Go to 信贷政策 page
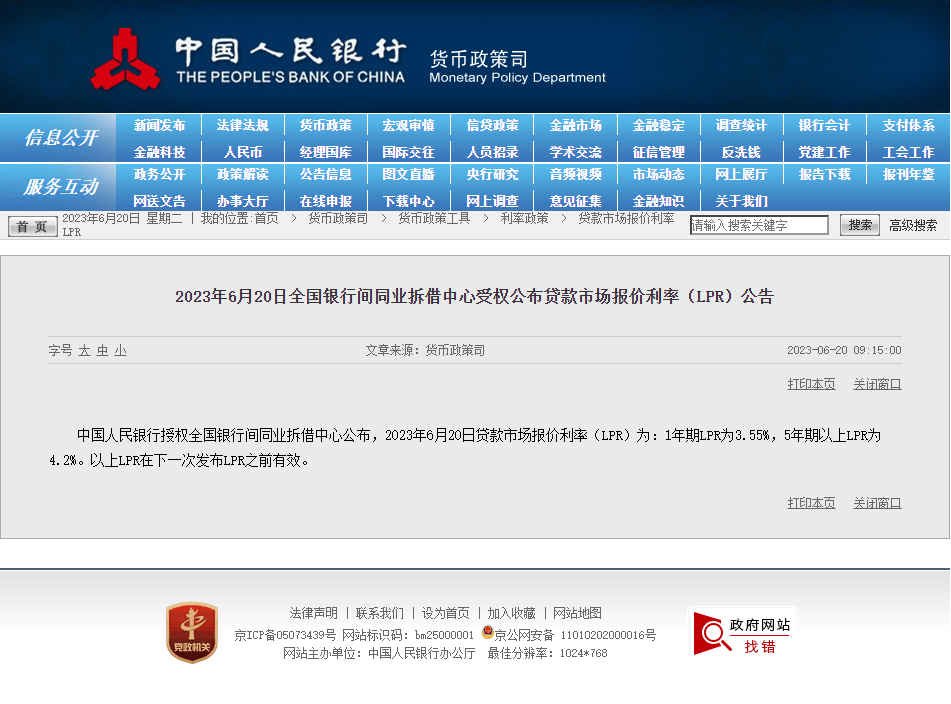Image resolution: width=951 pixels, height=704 pixels. point(492,126)
